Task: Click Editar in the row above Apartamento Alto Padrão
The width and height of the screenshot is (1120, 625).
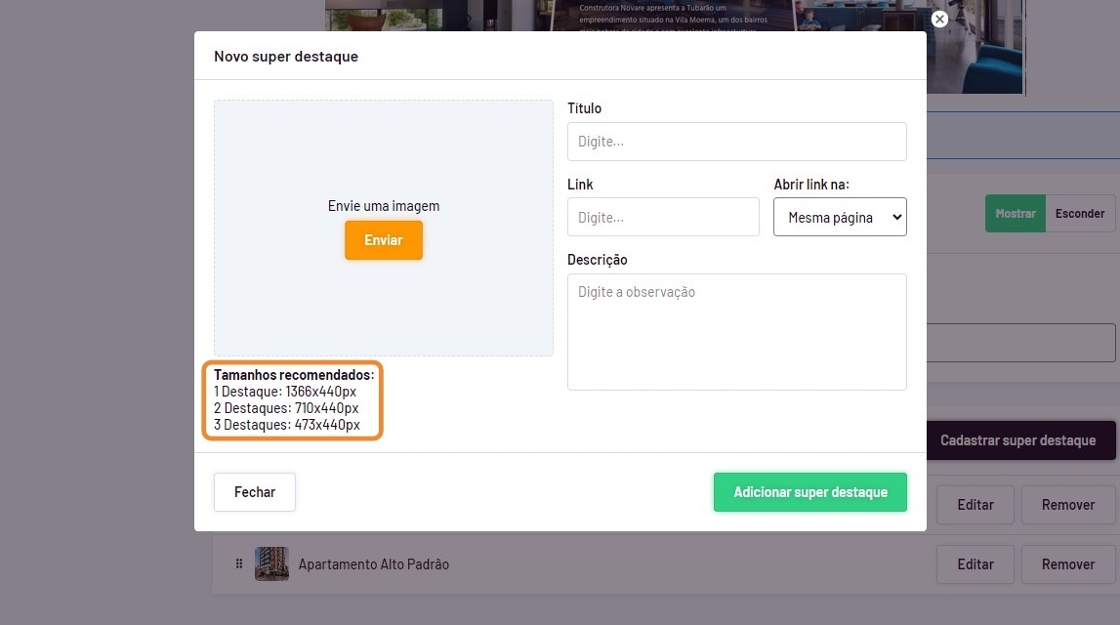Action: pos(975,505)
